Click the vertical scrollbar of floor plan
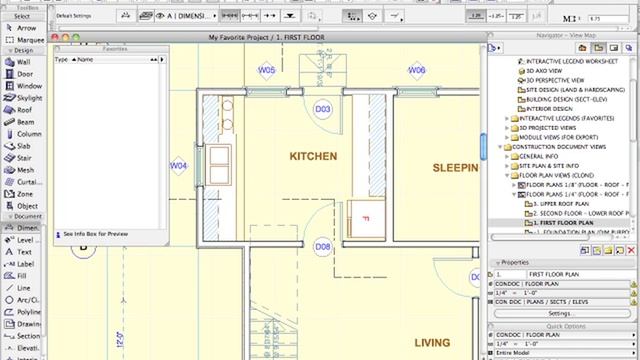This screenshot has height=360, width=640. 484,147
